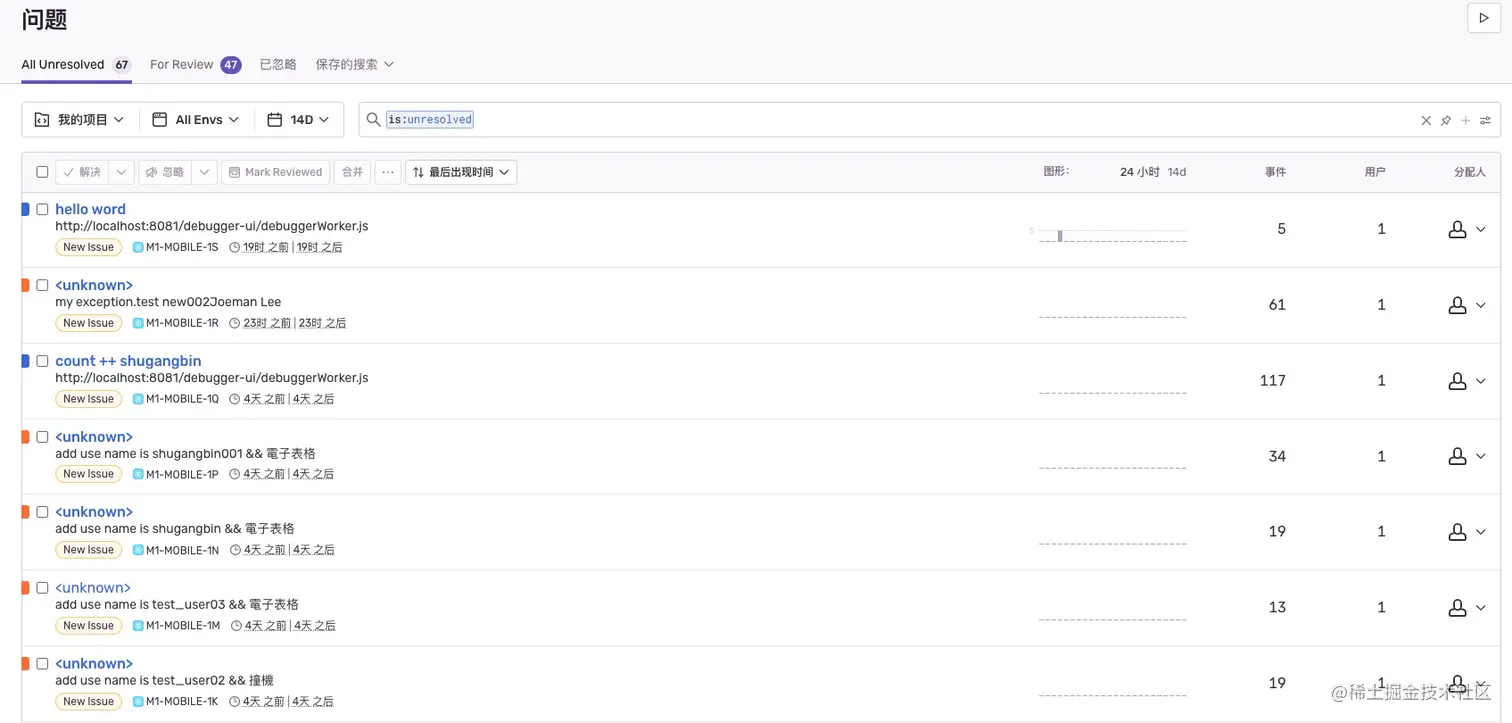Screen dimensions: 1512x723
Task: Select checkbox for M1-MOBILE-1N issue
Action: [x=42, y=512]
